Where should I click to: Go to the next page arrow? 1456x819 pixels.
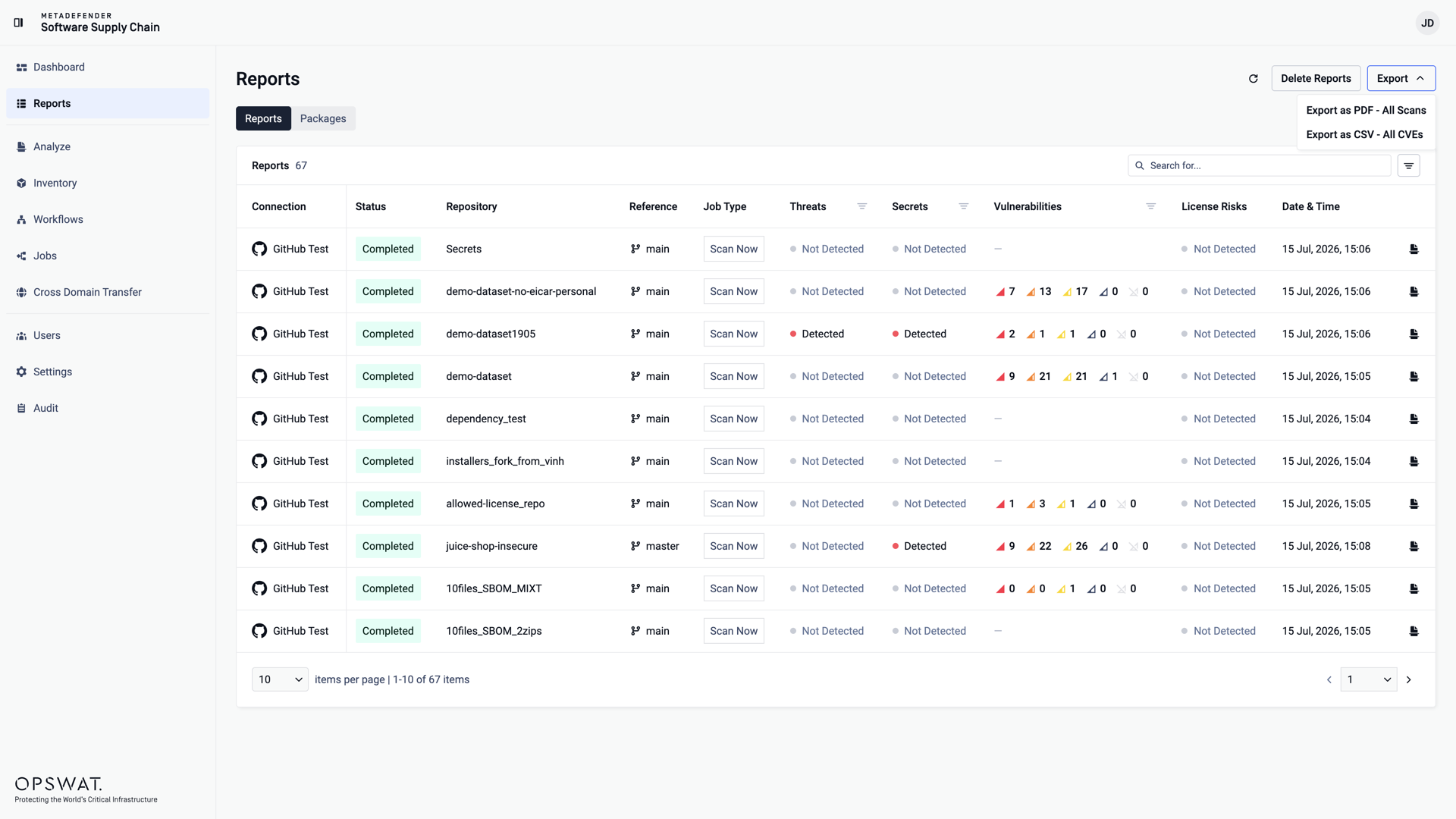pyautogui.click(x=1409, y=679)
